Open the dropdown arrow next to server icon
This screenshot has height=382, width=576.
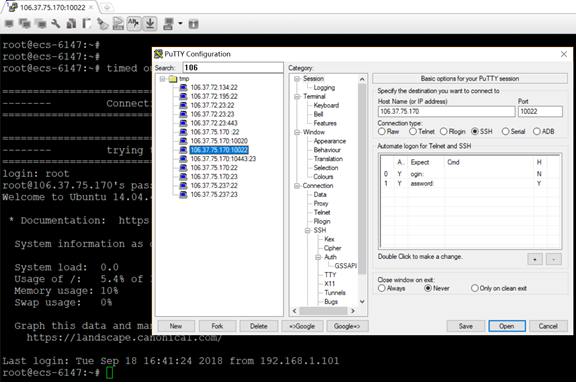[x=180, y=24]
